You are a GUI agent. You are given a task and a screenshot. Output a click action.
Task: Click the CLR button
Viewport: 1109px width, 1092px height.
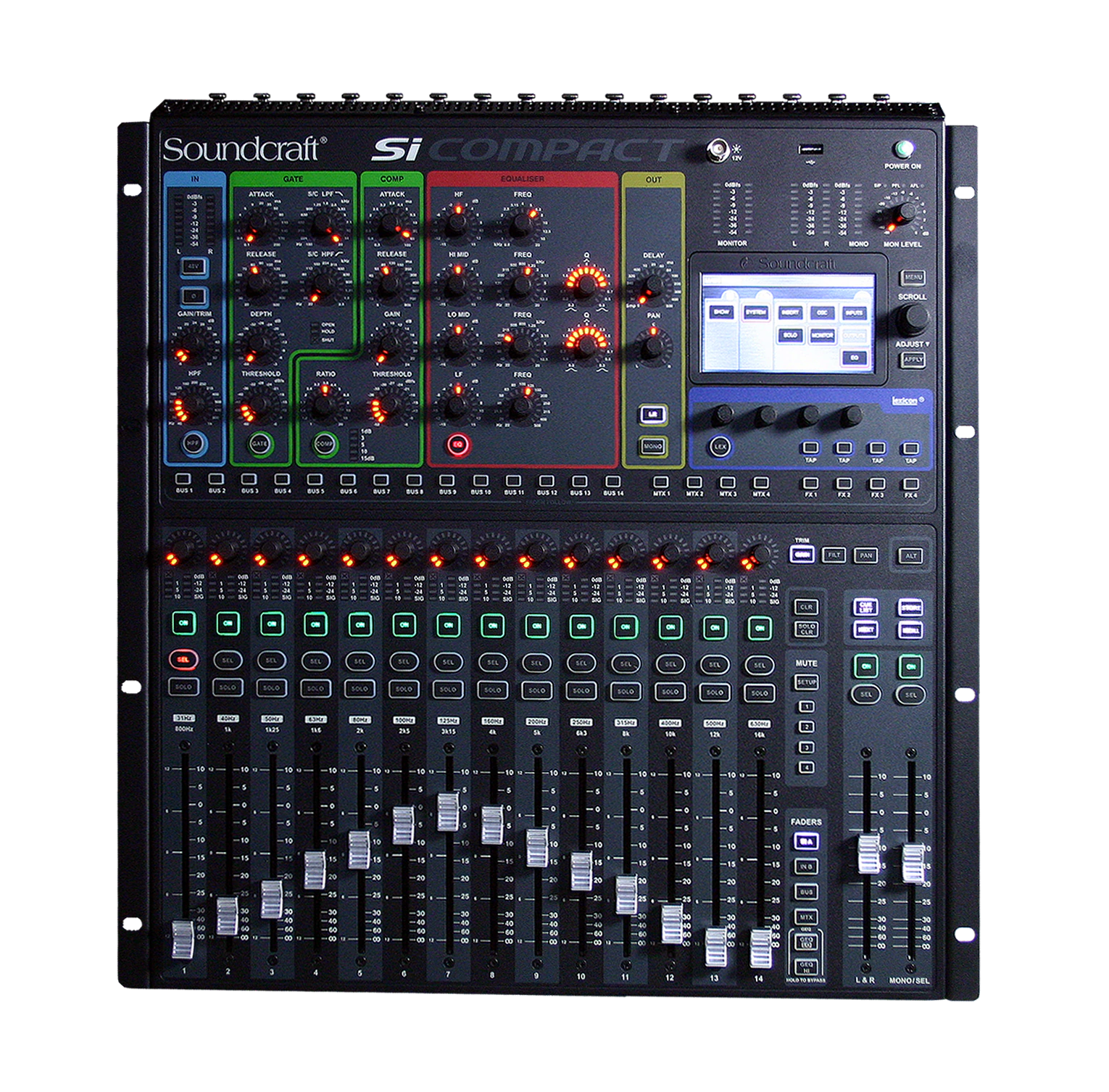tap(806, 607)
